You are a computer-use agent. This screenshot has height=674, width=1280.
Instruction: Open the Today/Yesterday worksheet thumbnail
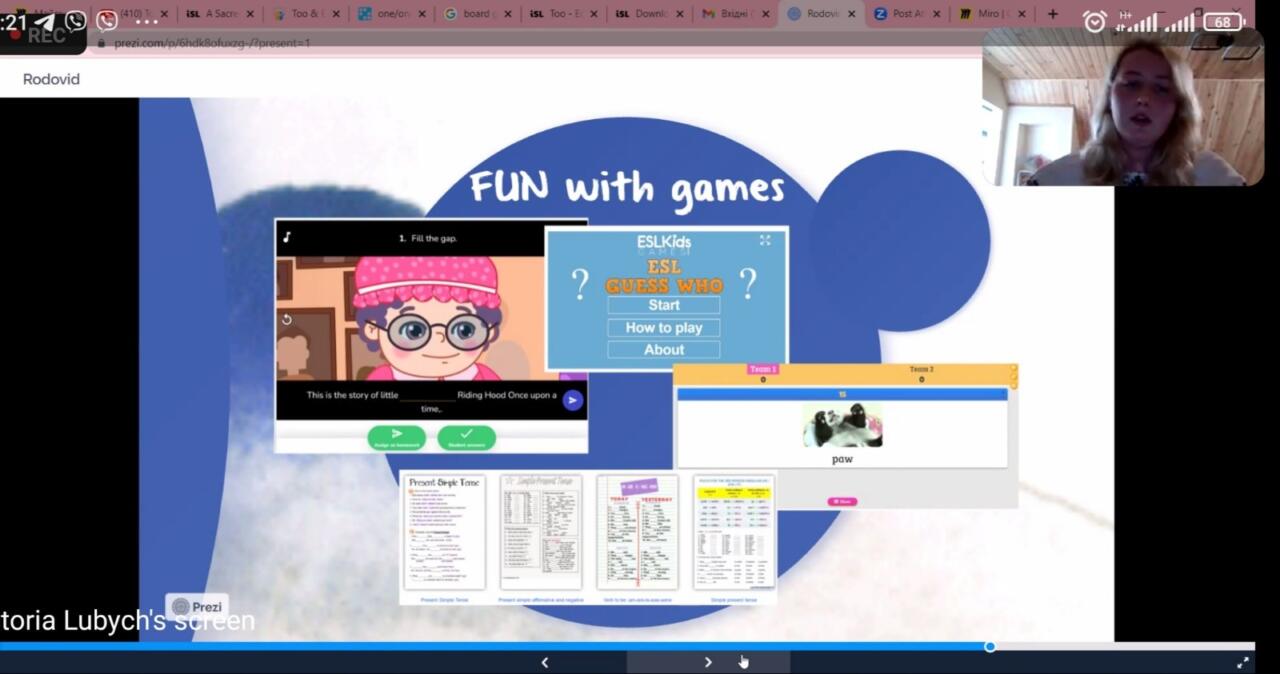(637, 532)
